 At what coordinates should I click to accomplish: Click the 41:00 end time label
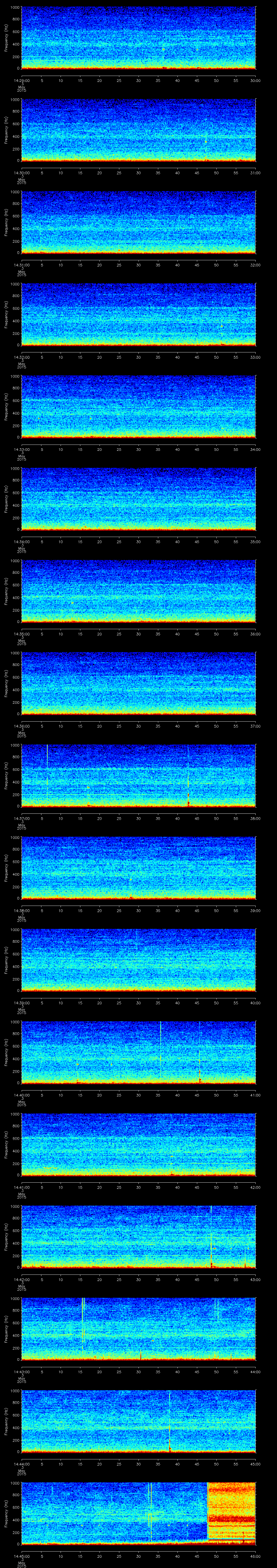[256, 1095]
